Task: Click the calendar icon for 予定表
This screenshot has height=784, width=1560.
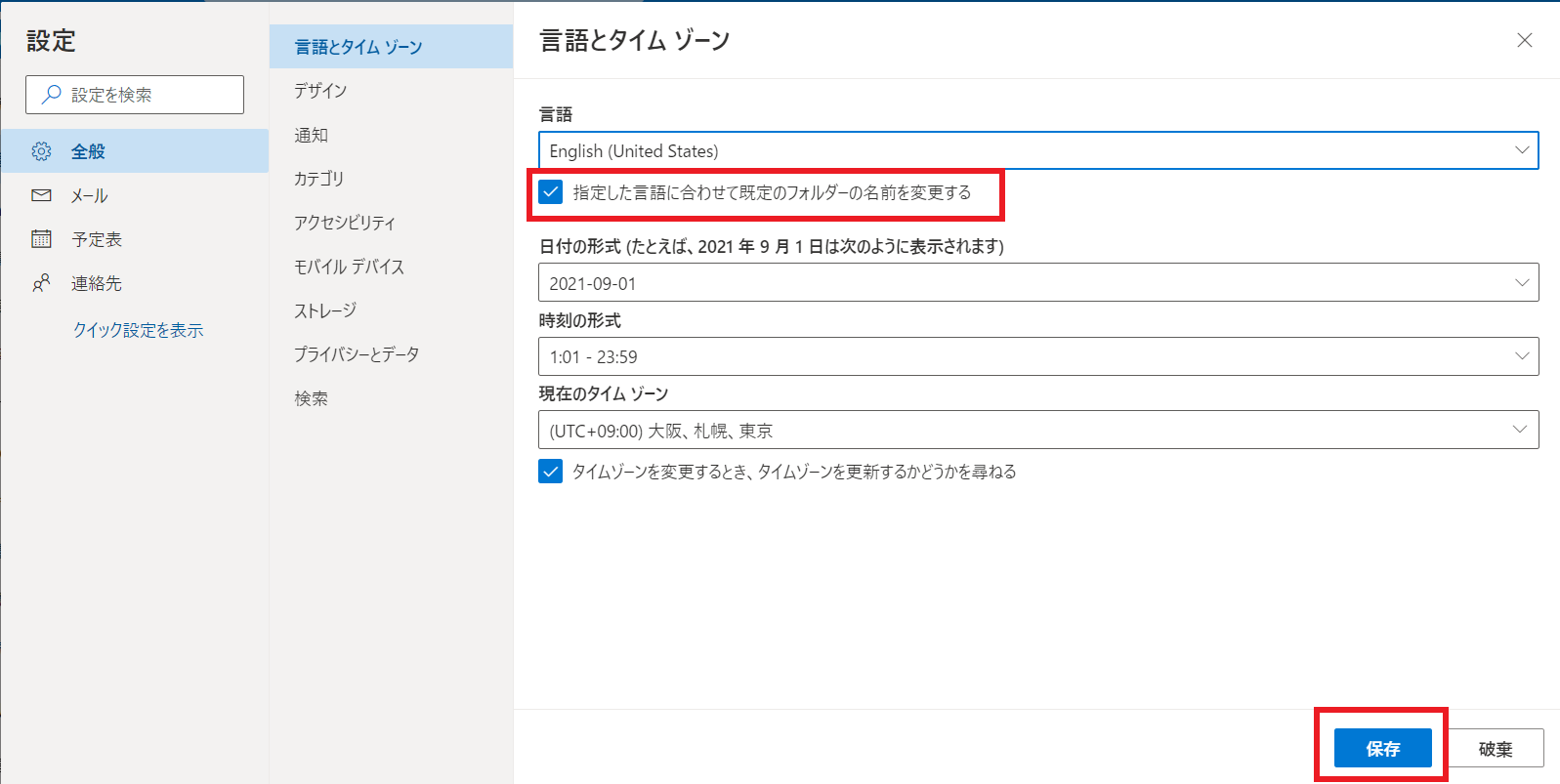Action: [41, 239]
